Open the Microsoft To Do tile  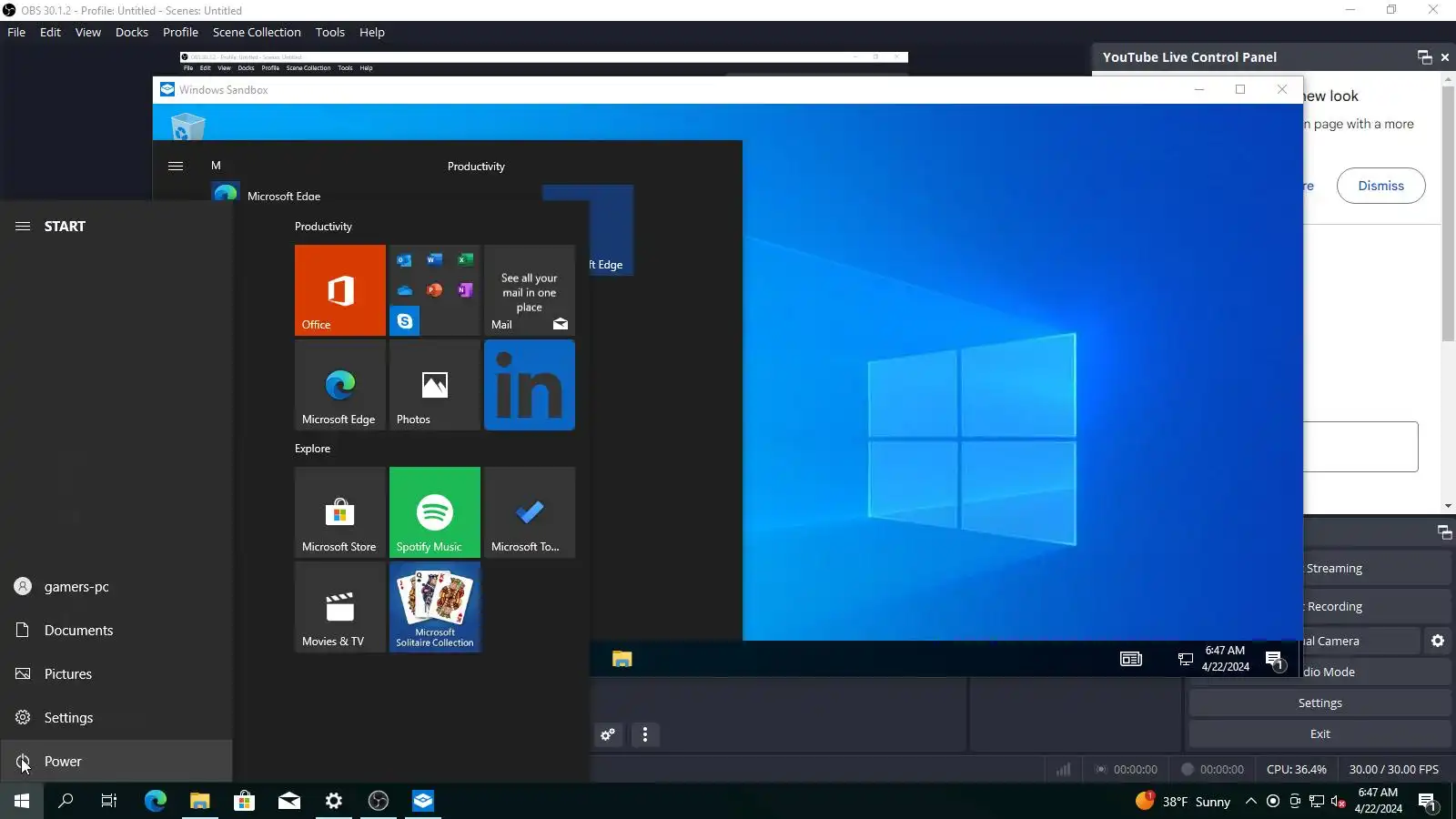530,512
